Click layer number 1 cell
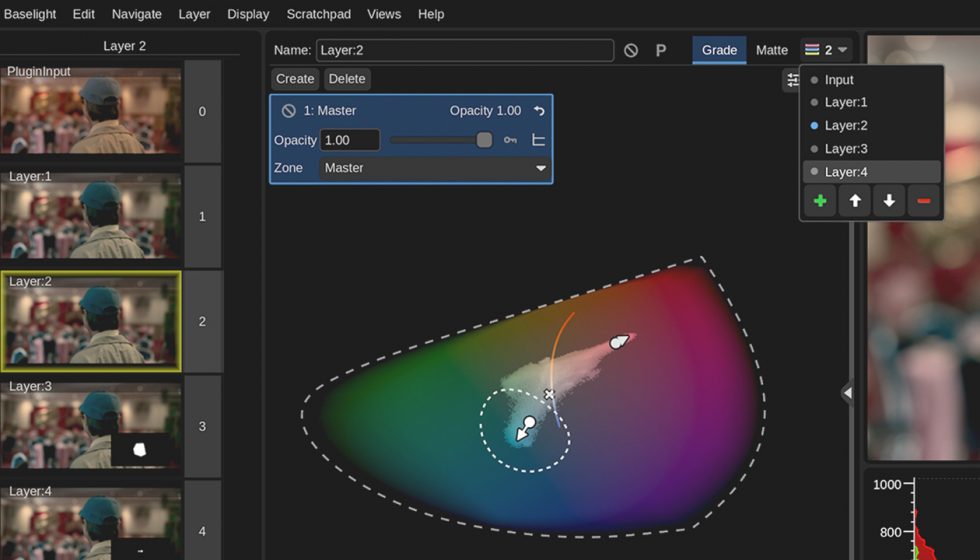980x560 pixels. point(202,216)
